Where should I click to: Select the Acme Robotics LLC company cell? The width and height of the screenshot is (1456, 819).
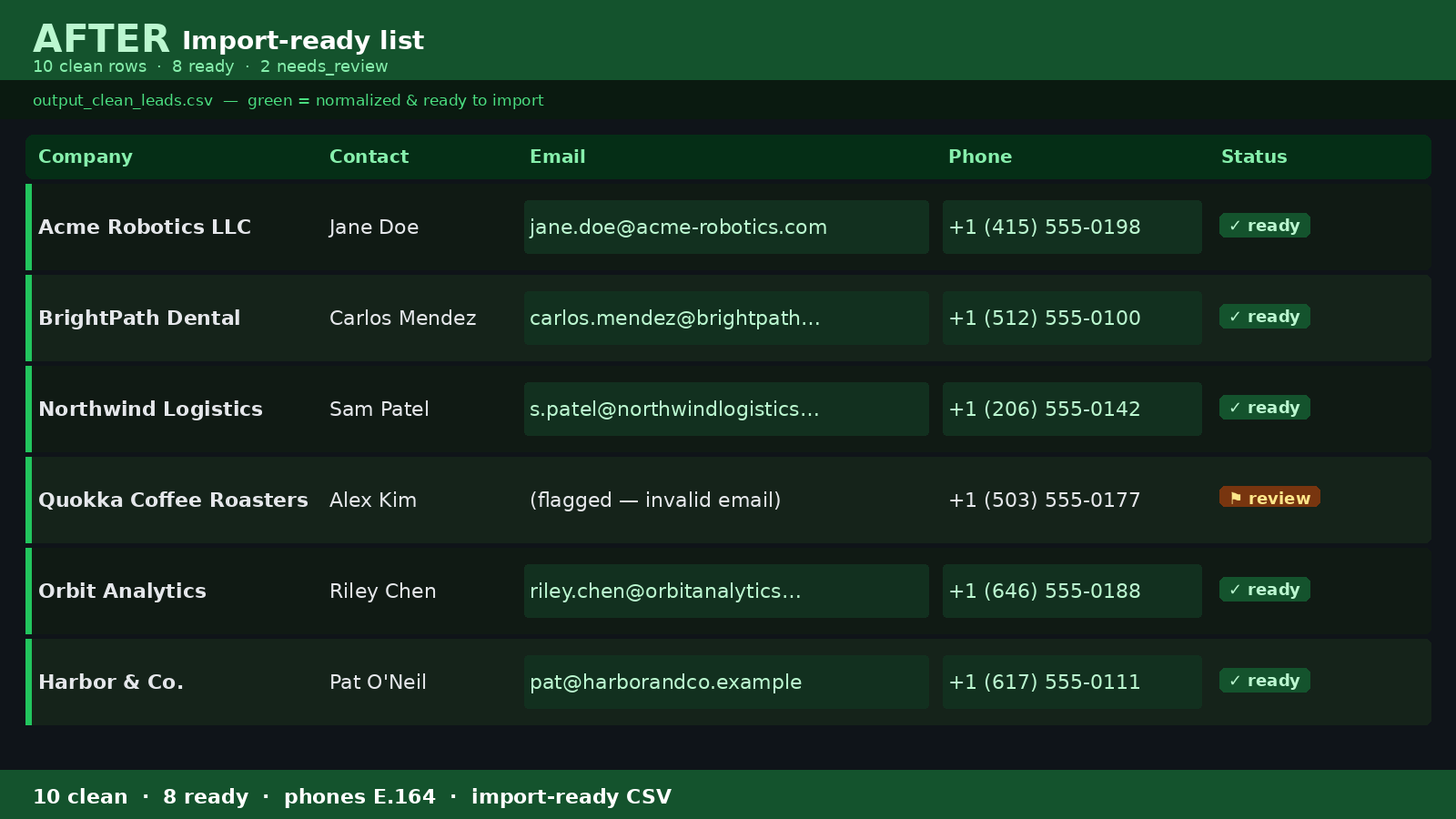pos(145,227)
